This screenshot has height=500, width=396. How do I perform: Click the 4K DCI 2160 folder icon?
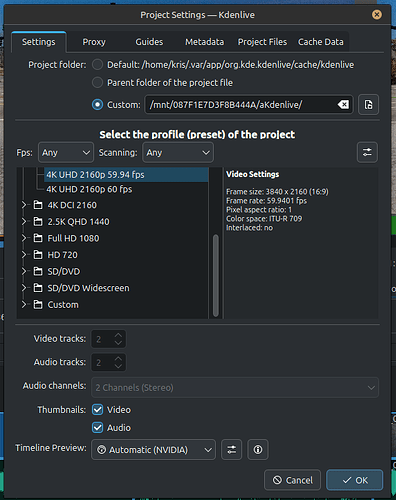[38, 205]
